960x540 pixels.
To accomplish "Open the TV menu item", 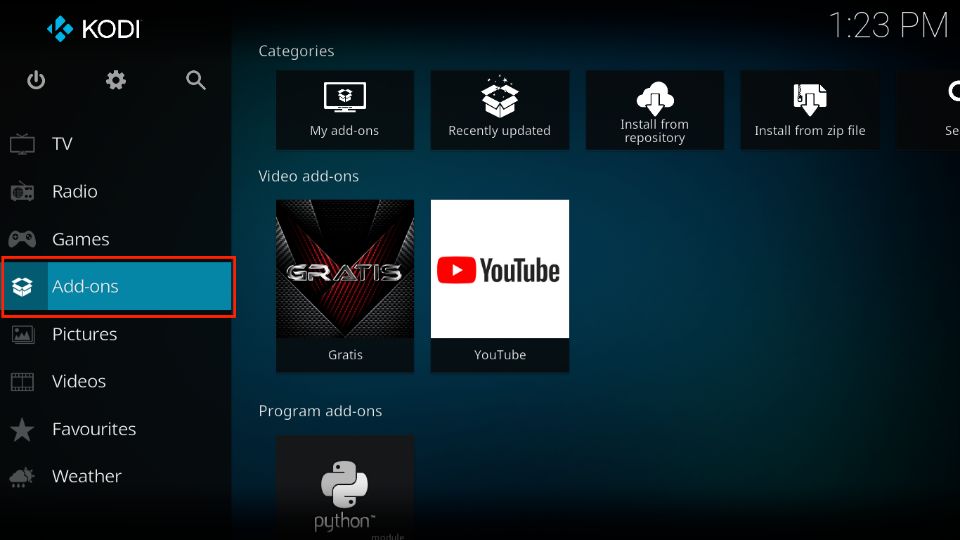I will (116, 144).
